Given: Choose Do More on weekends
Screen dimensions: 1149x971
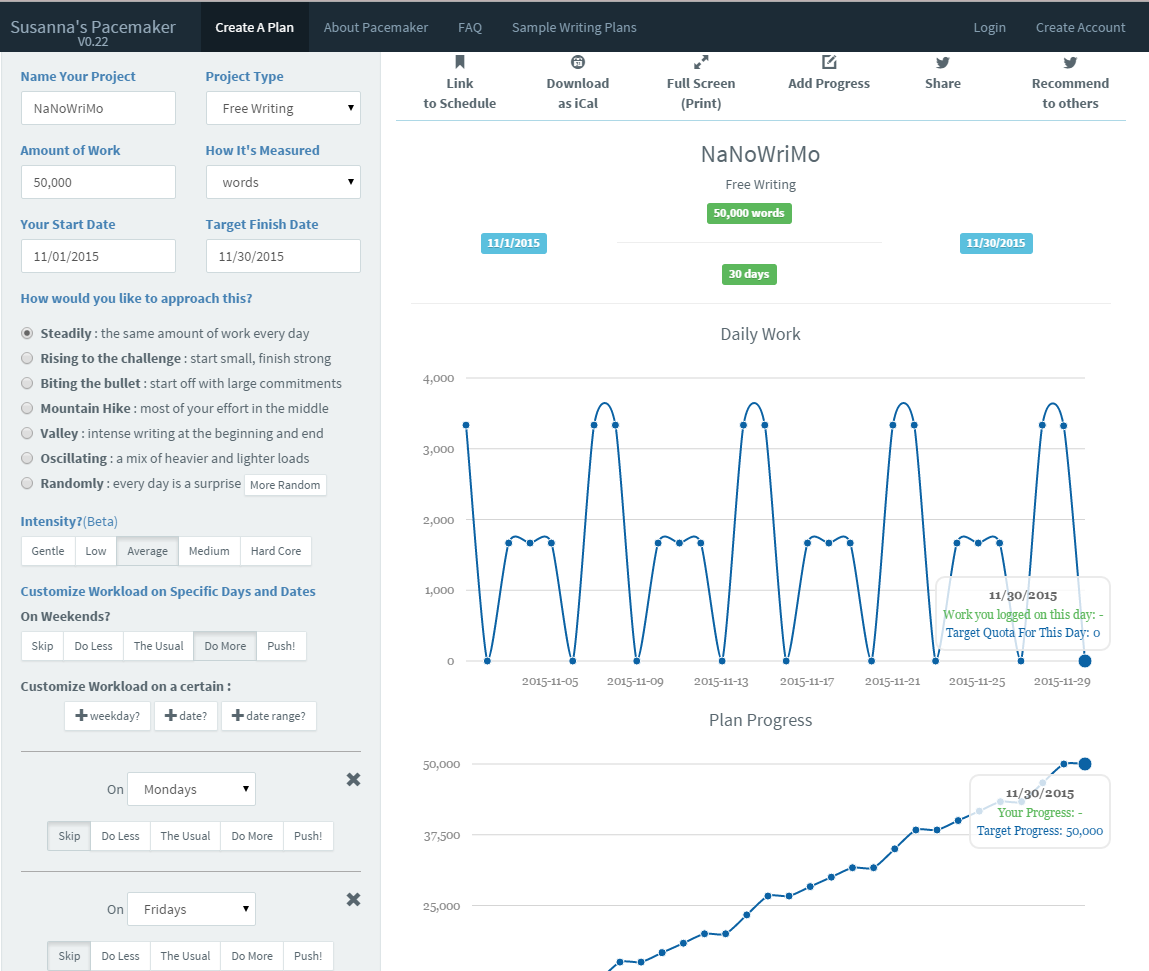Looking at the screenshot, I should [225, 646].
